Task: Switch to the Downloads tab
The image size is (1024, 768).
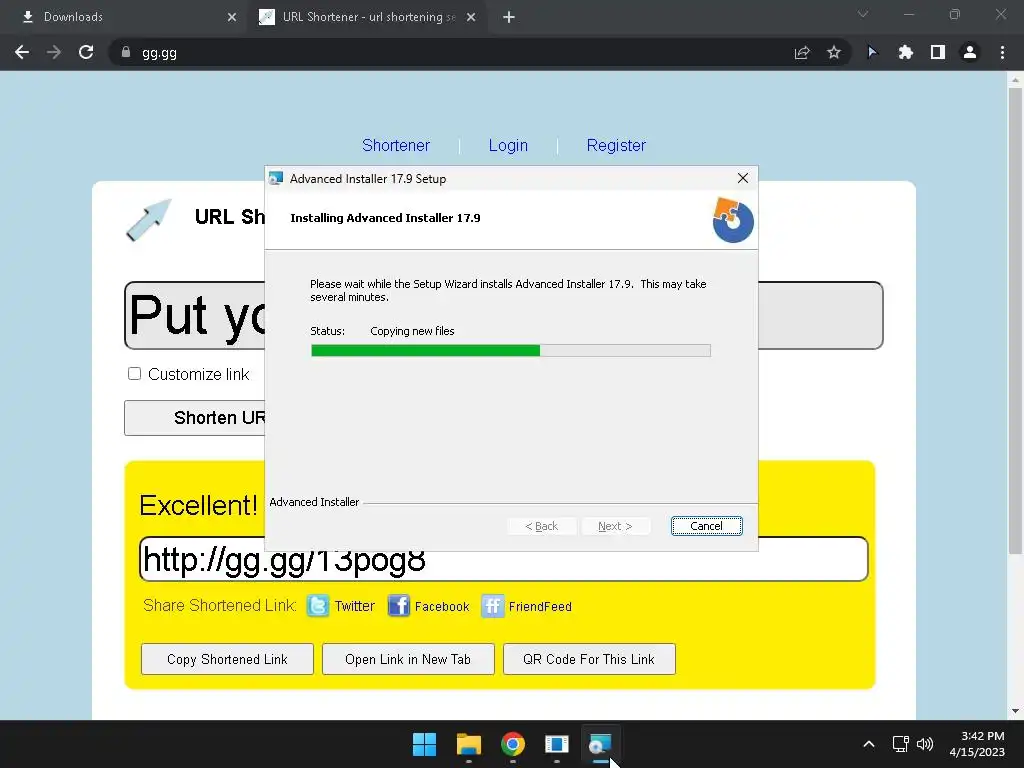Action: click(124, 17)
